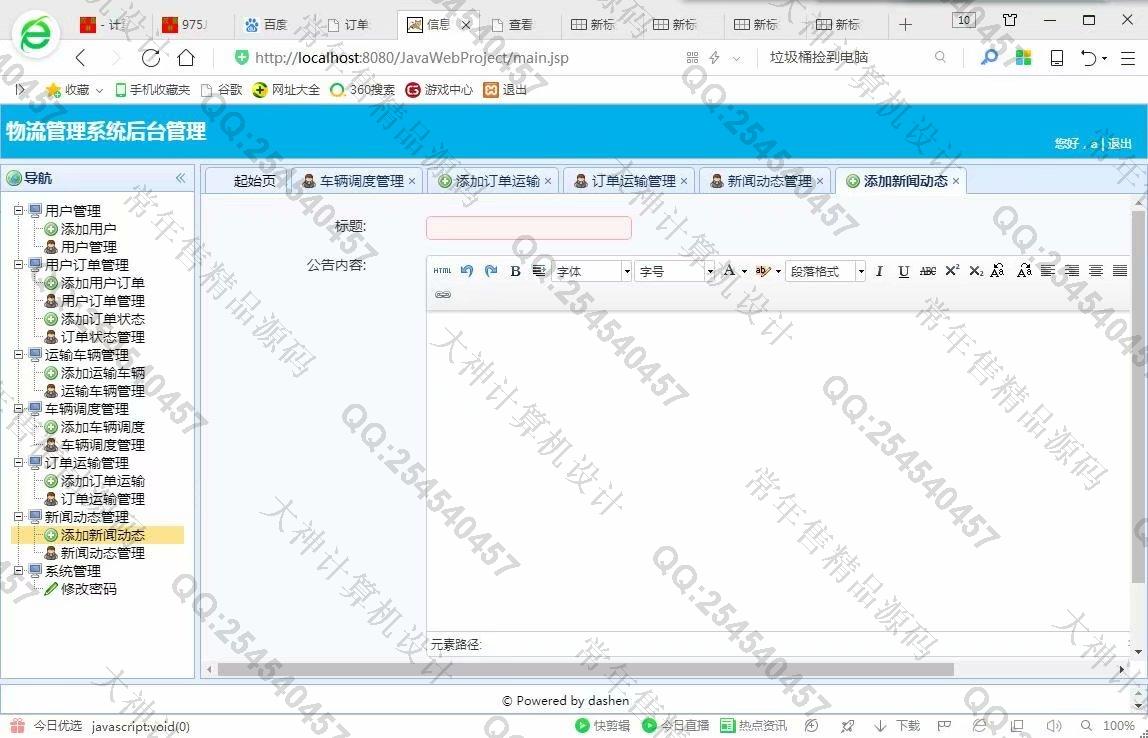Justify text in editor
This screenshot has width=1148, height=738.
click(x=1119, y=271)
